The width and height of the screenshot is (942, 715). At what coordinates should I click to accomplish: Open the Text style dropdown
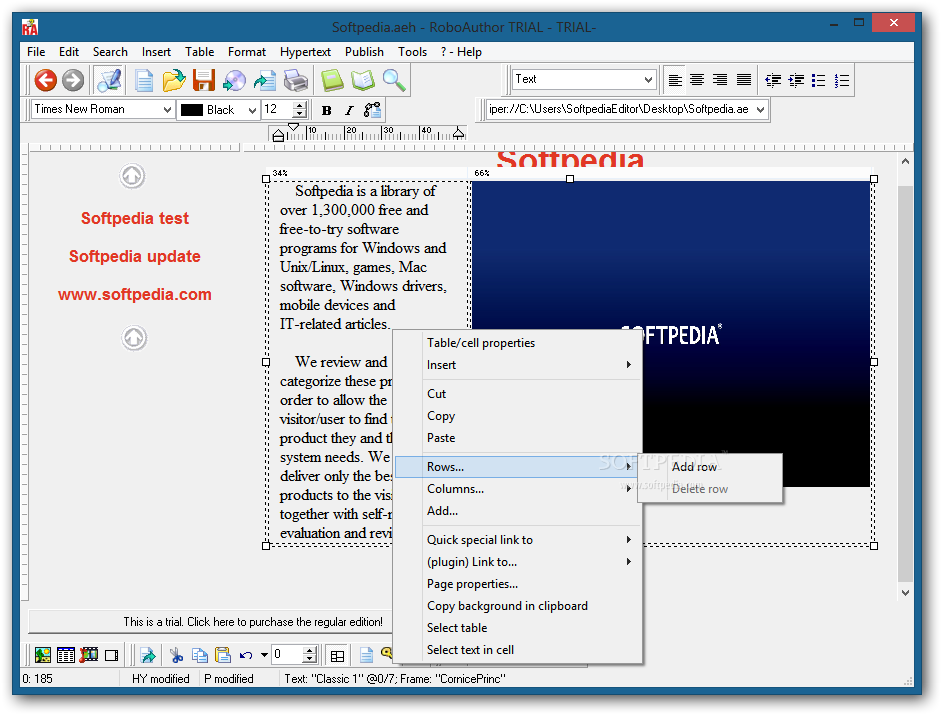648,79
